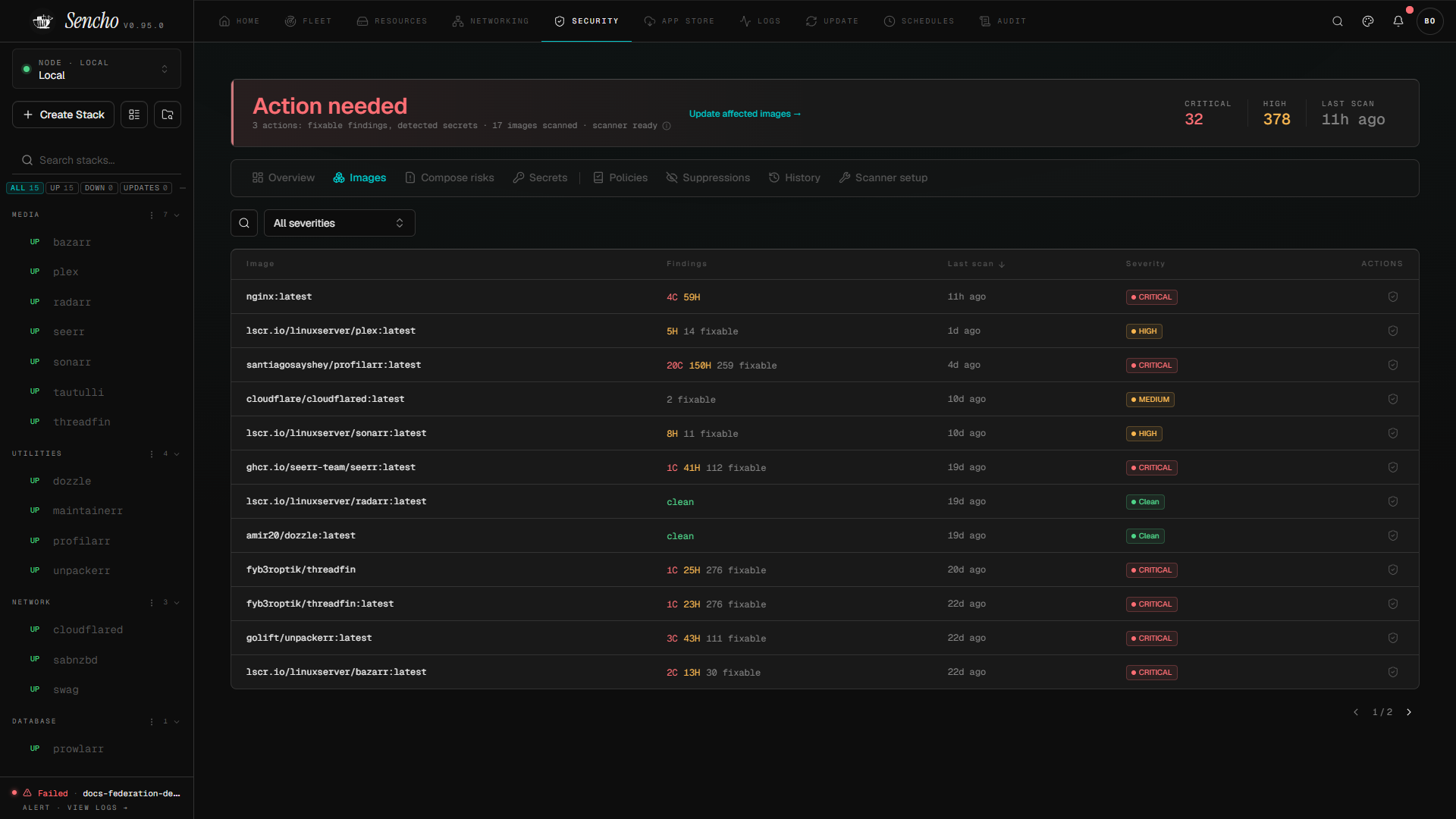The image size is (1456, 819).
Task: Click the shield action icon for sonarr:latest
Action: pyautogui.click(x=1393, y=433)
